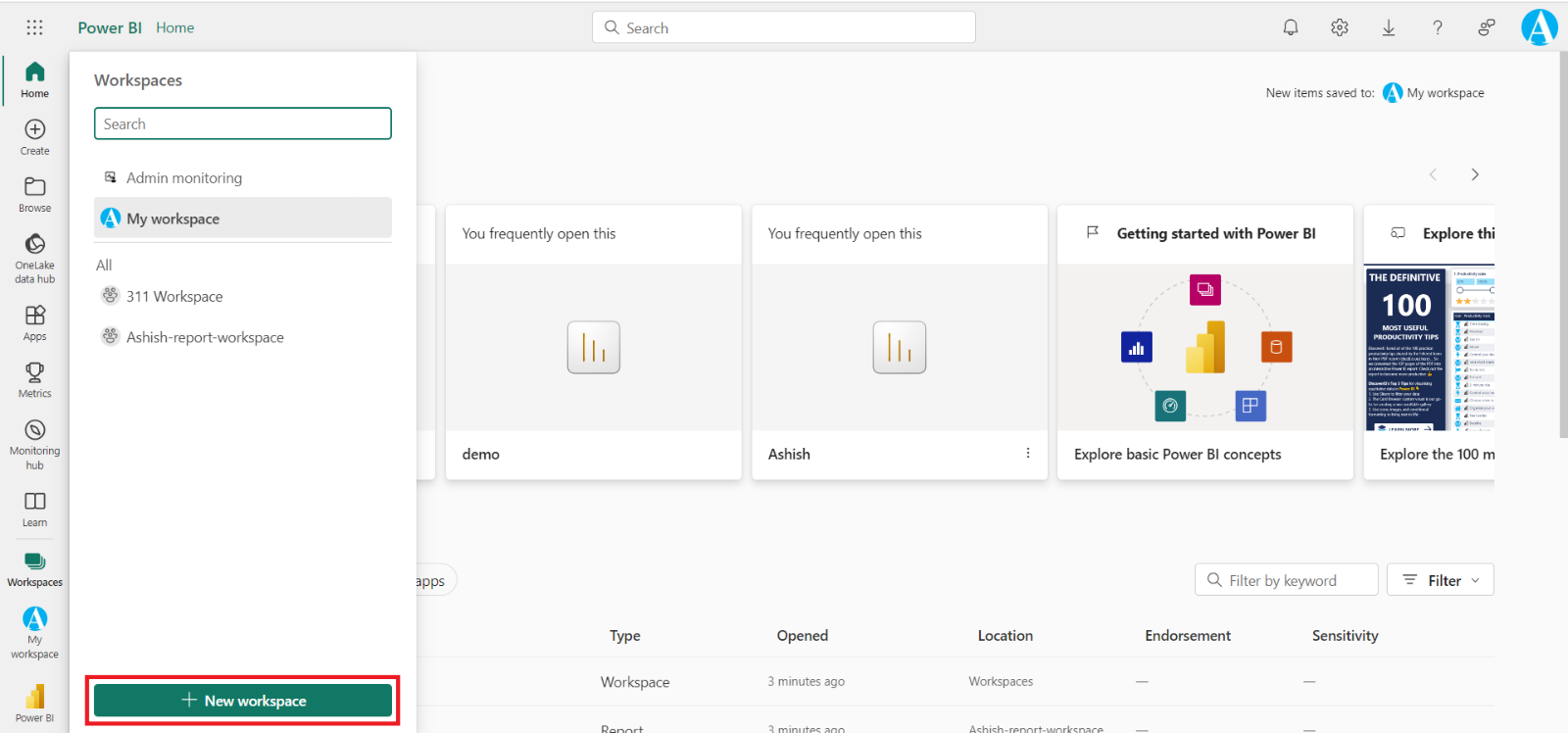
Task: Open Admin monitoring workspace
Action: [184, 177]
